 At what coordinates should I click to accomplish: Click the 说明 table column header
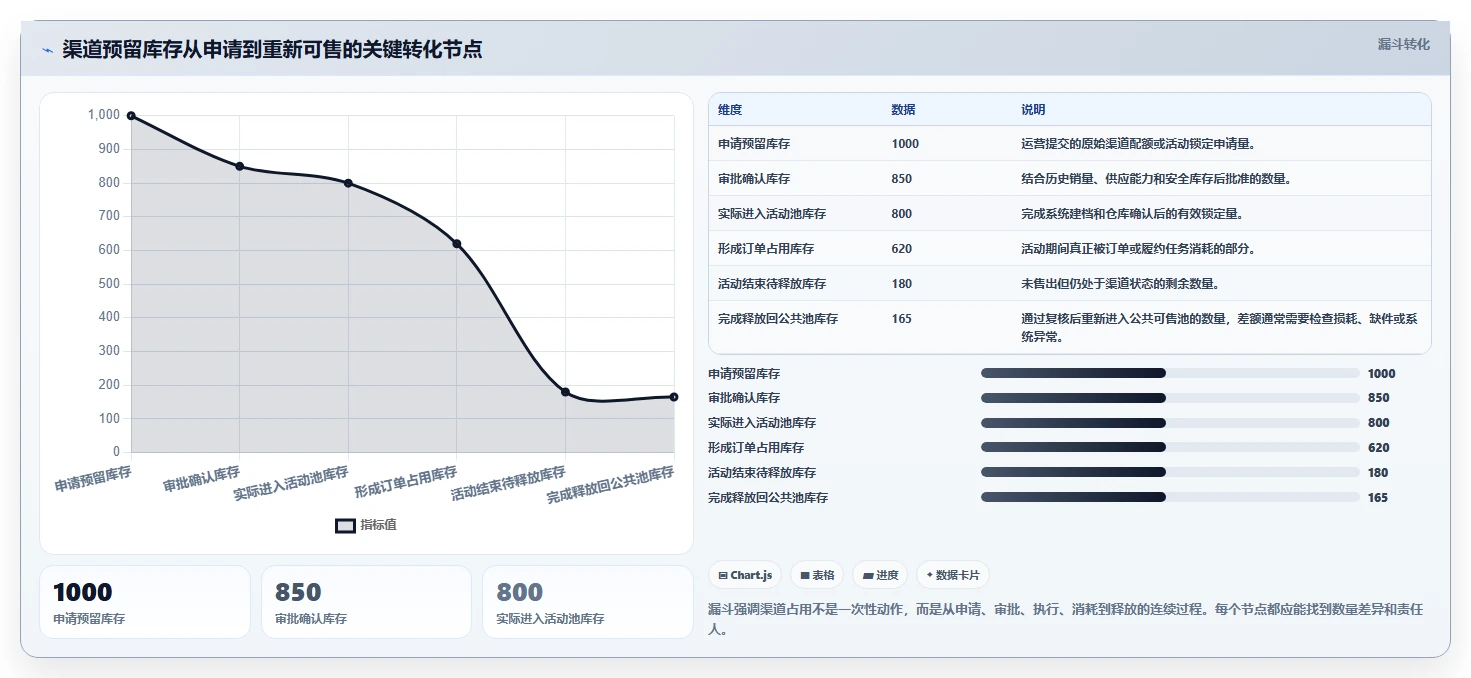tap(1033, 110)
